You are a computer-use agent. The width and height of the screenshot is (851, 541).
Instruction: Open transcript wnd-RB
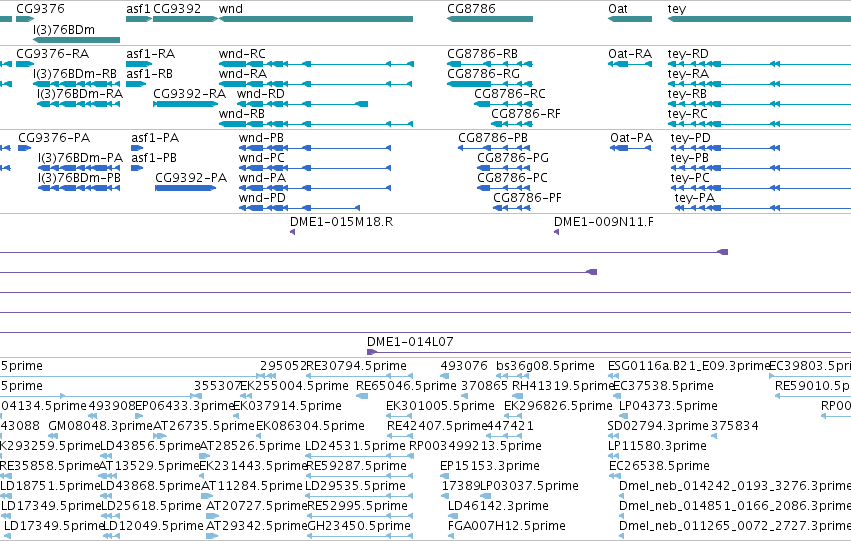(242, 114)
